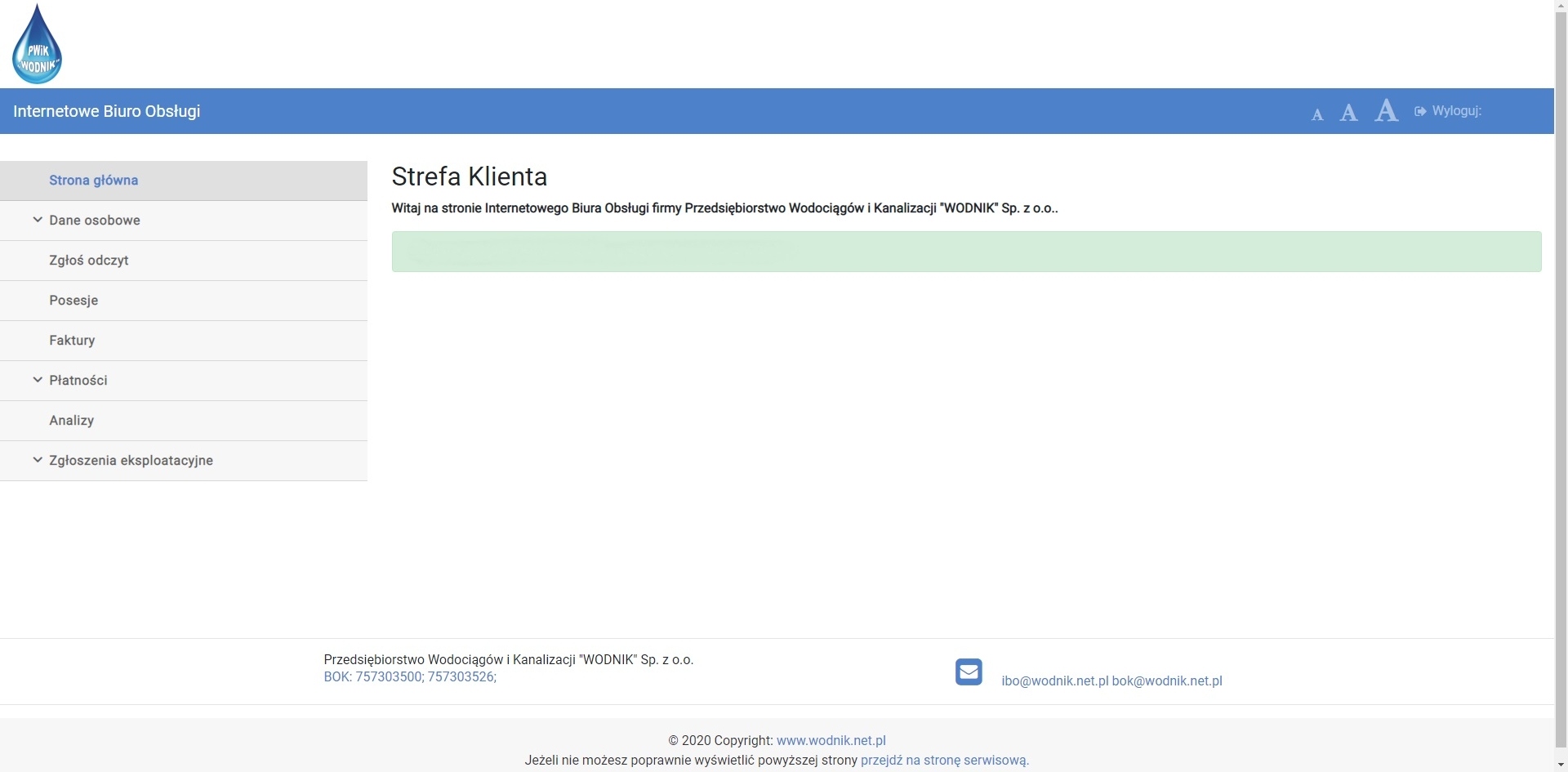Select the largest font size A icon
The height and width of the screenshot is (772, 1568).
1386,111
